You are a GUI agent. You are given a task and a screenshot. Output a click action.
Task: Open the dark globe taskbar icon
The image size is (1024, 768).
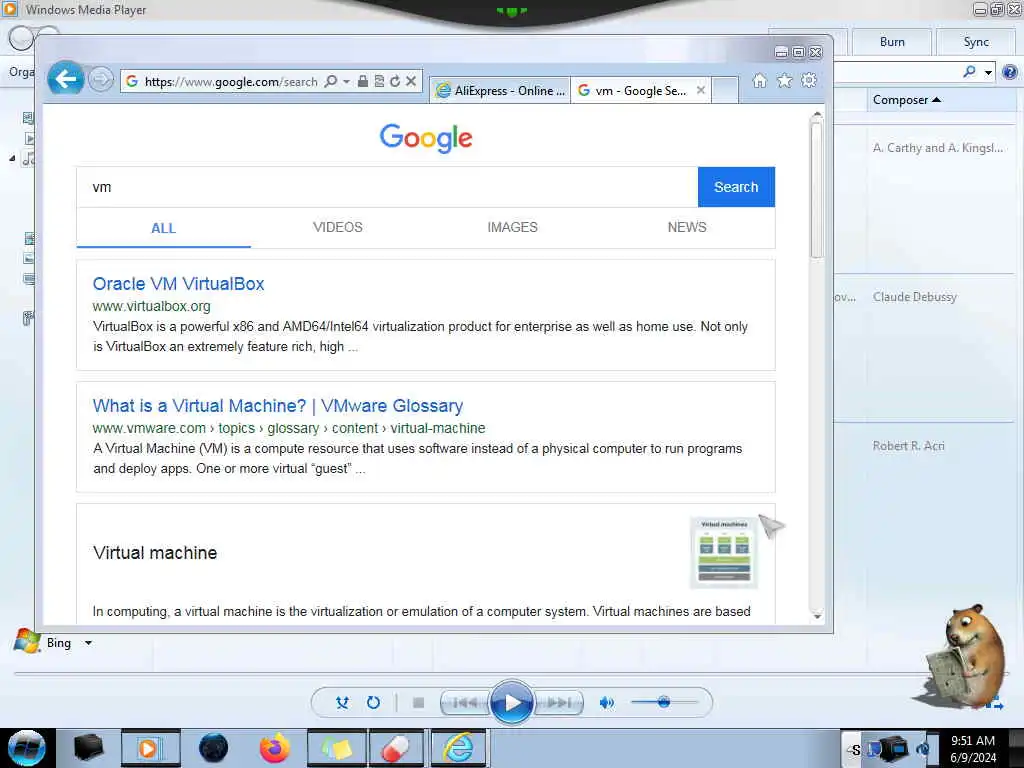click(x=213, y=748)
